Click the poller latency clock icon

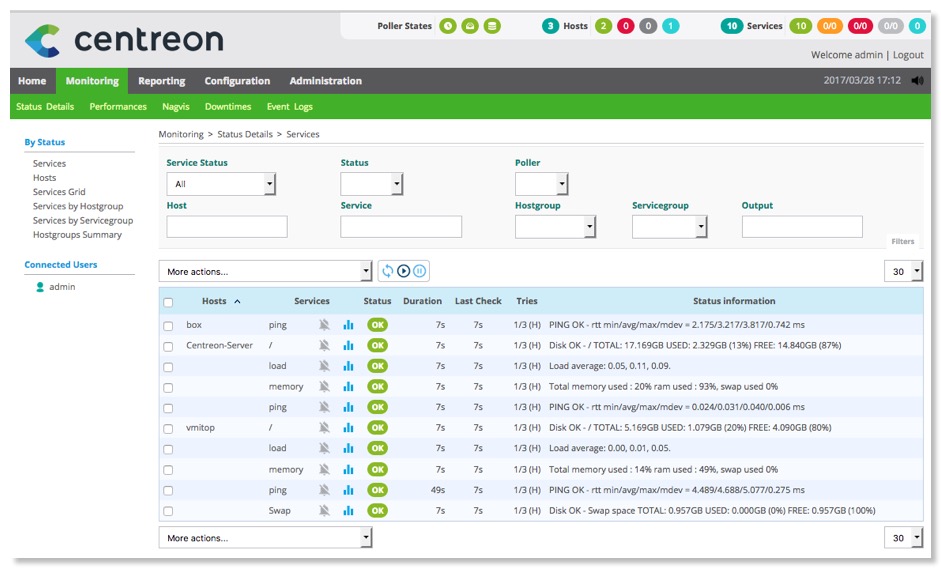click(449, 26)
